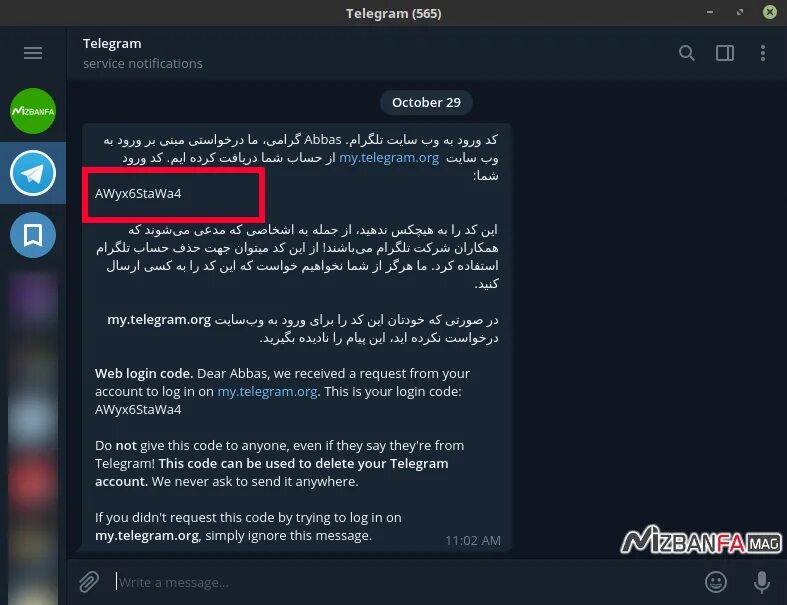
Task: Minimize the Telegram window
Action: 710,12
